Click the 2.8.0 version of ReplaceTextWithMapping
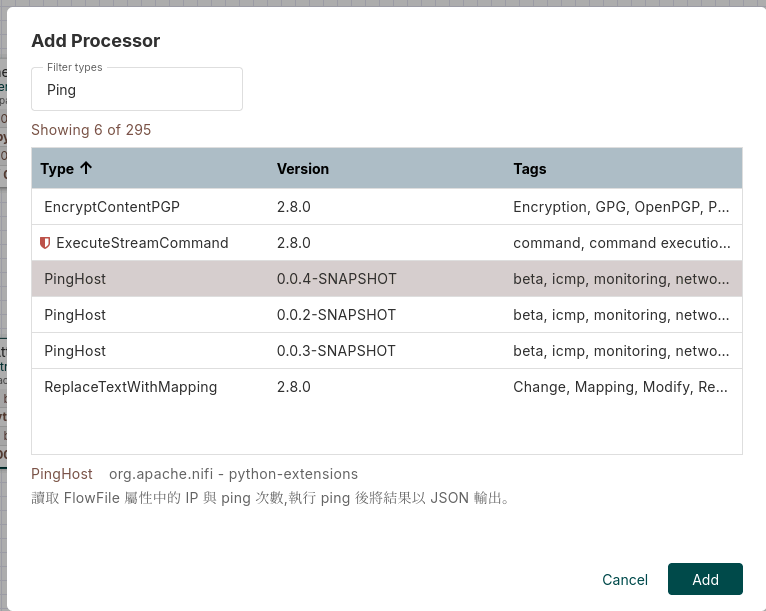Screen dimensions: 766x611 [294, 387]
